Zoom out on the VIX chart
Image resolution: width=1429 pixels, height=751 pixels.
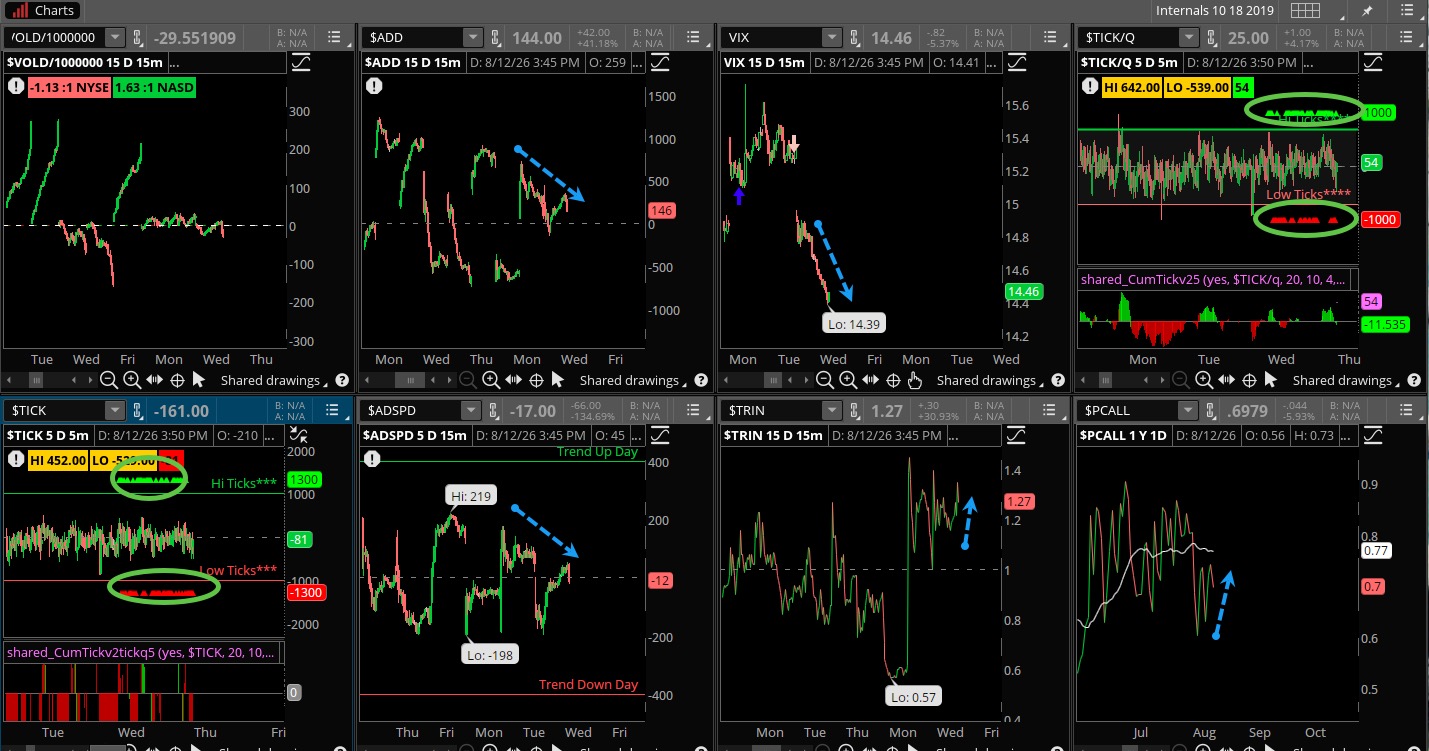[x=827, y=380]
